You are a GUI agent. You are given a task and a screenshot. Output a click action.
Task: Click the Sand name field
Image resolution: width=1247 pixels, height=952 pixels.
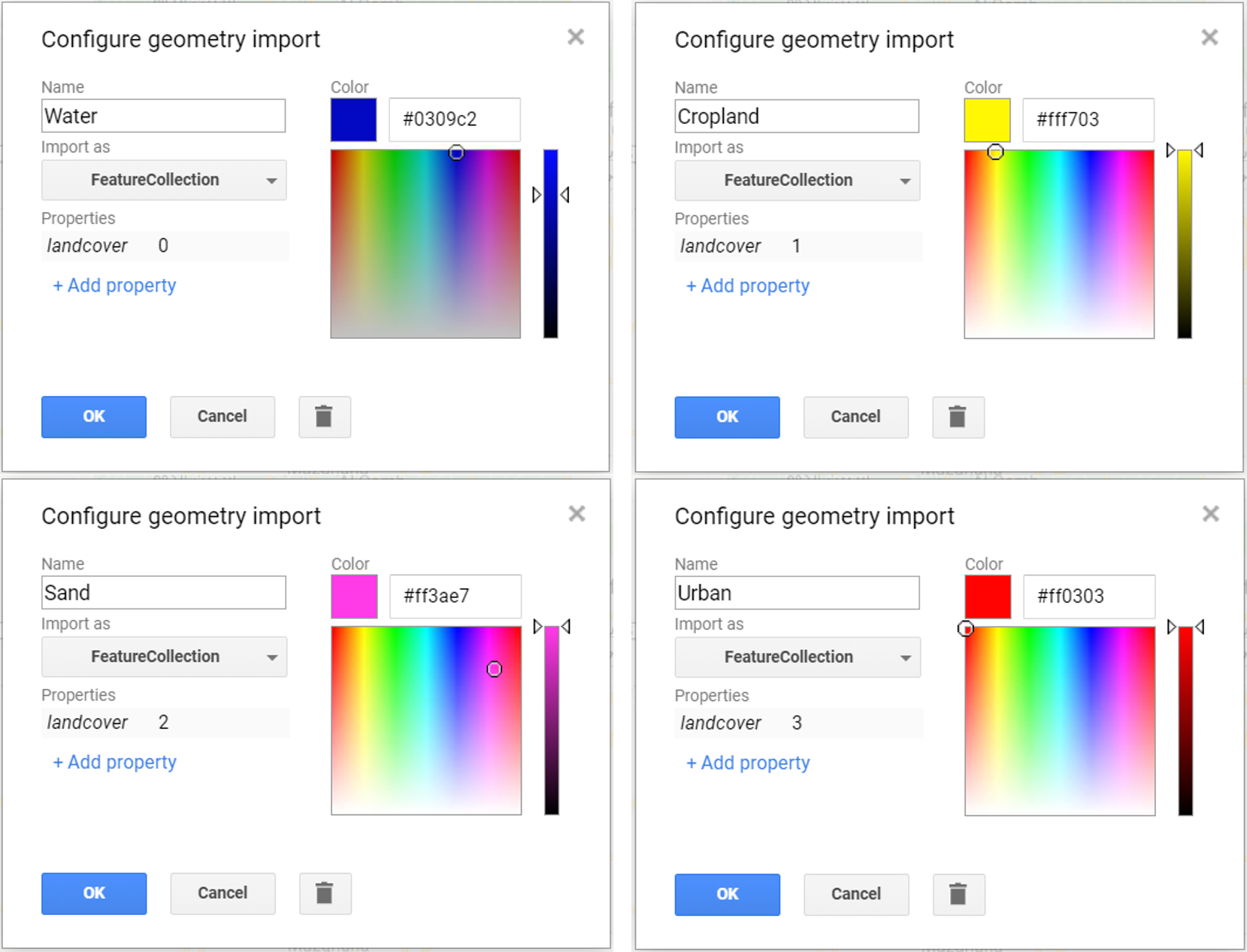coord(163,593)
